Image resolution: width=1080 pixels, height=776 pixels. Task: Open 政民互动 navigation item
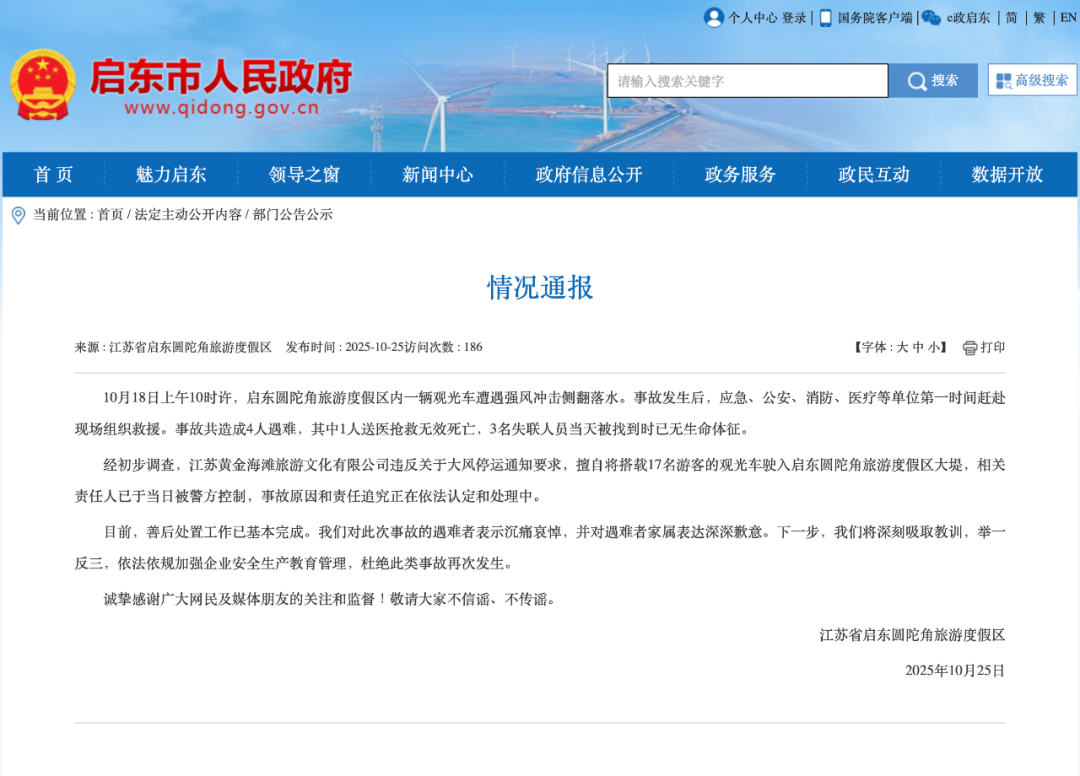[x=873, y=174]
